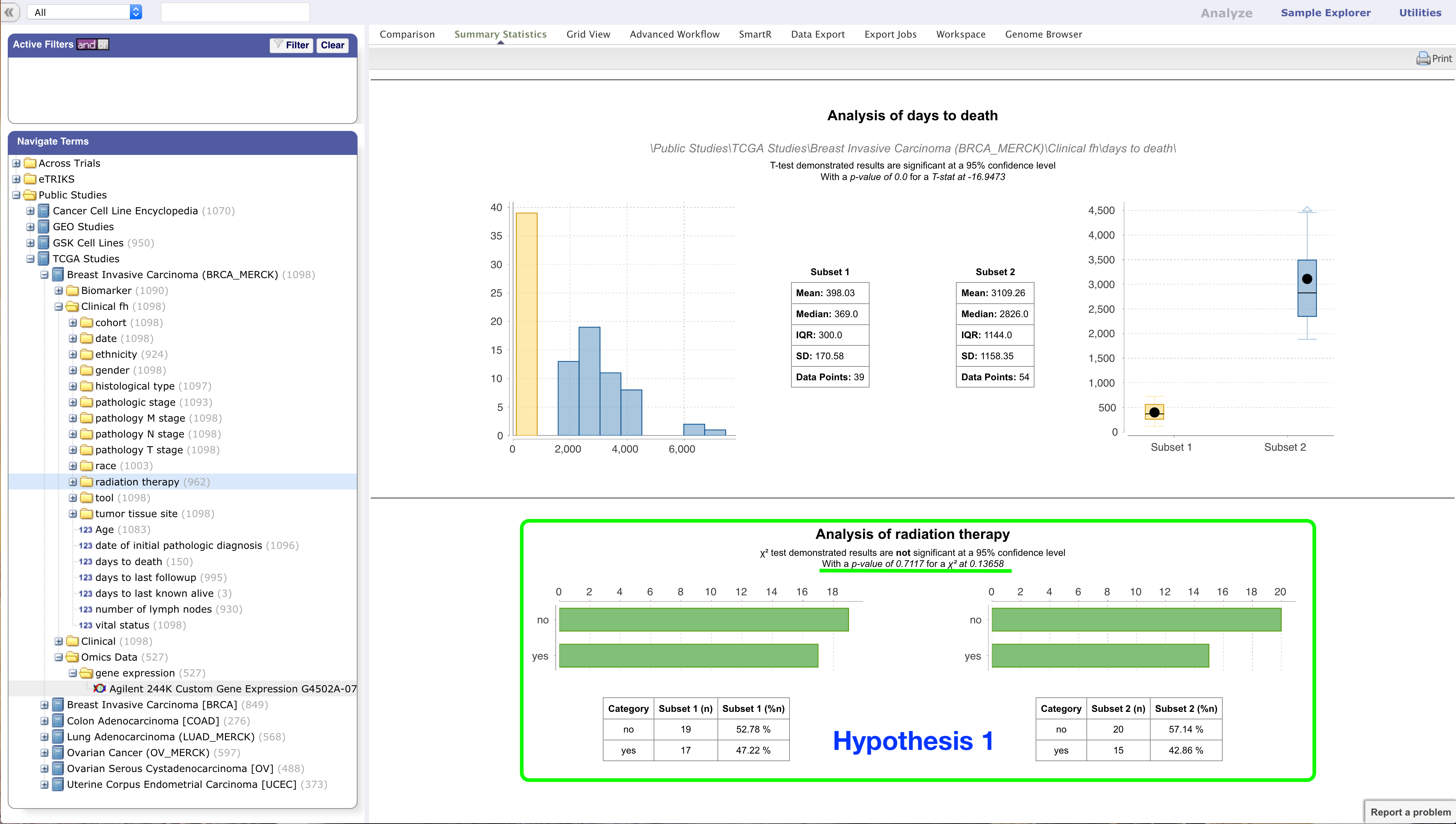Open the Data Export tab

[x=817, y=35]
